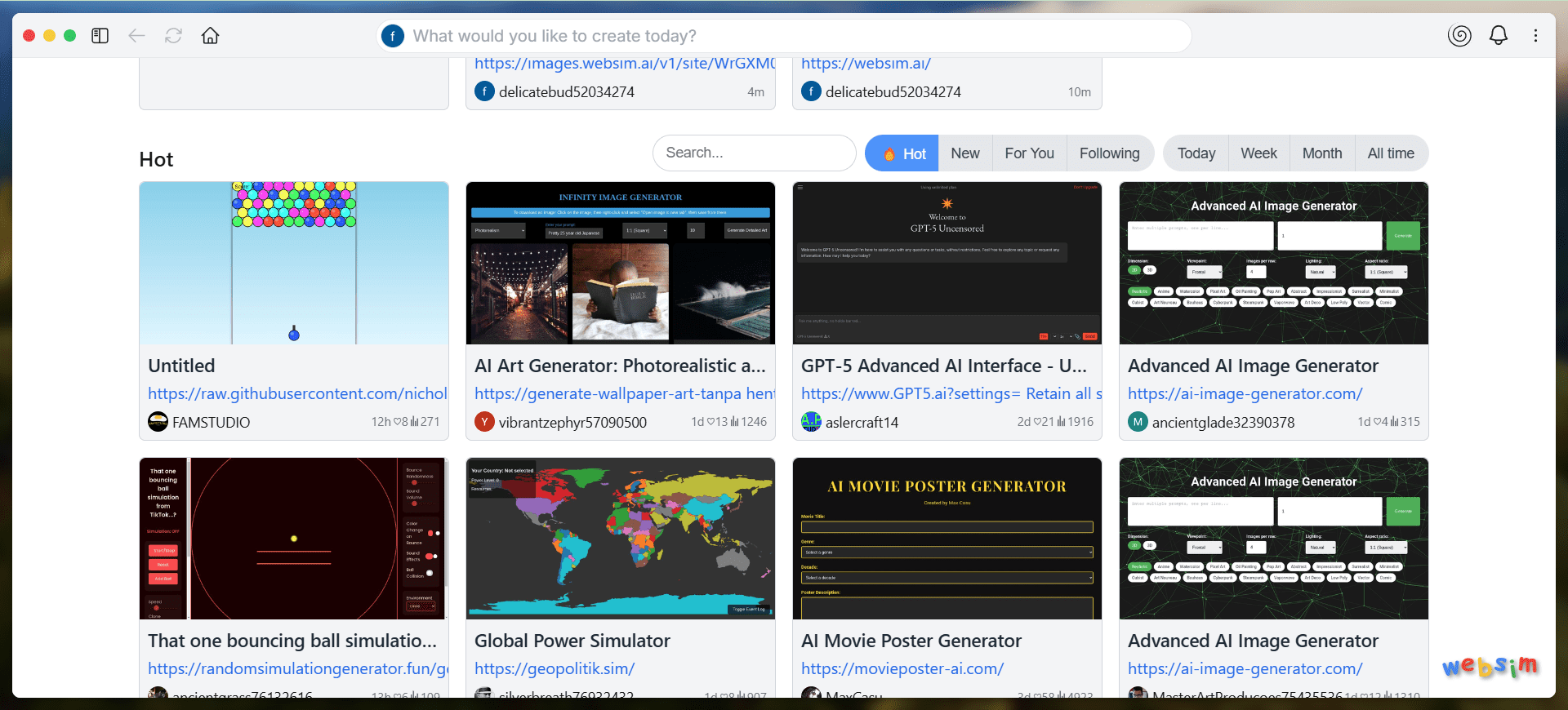Open second-row Advanced AI Image Generator thumbnail

tap(1274, 539)
